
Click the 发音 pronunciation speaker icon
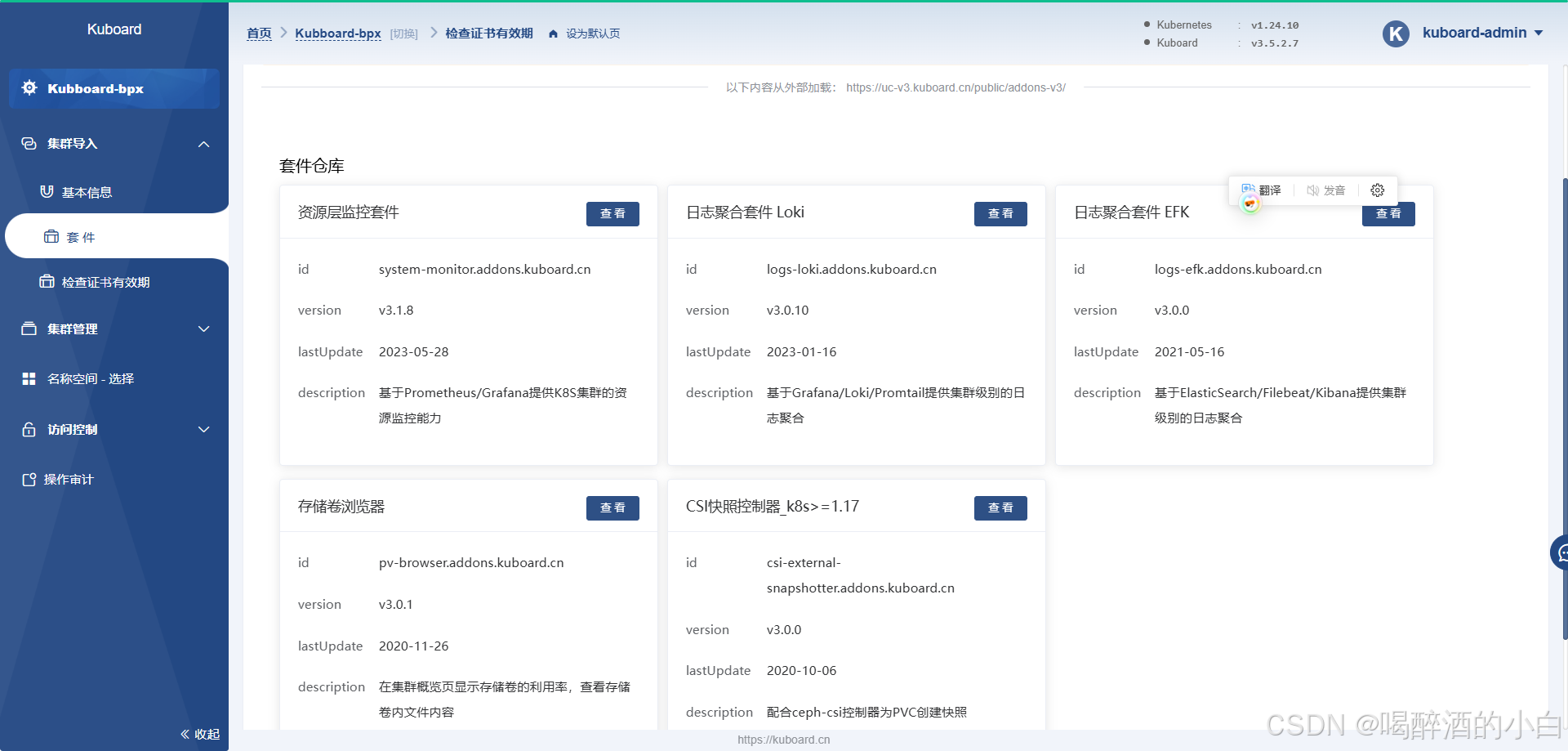point(1313,190)
